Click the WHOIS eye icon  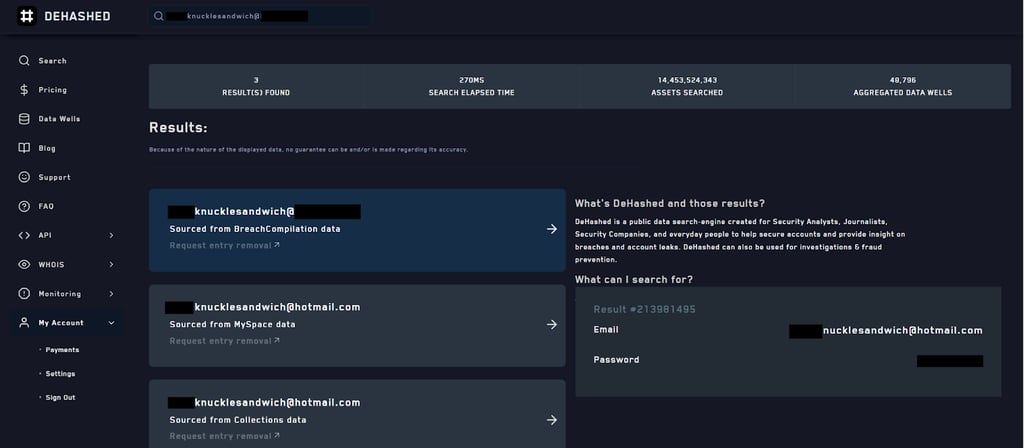coord(24,264)
